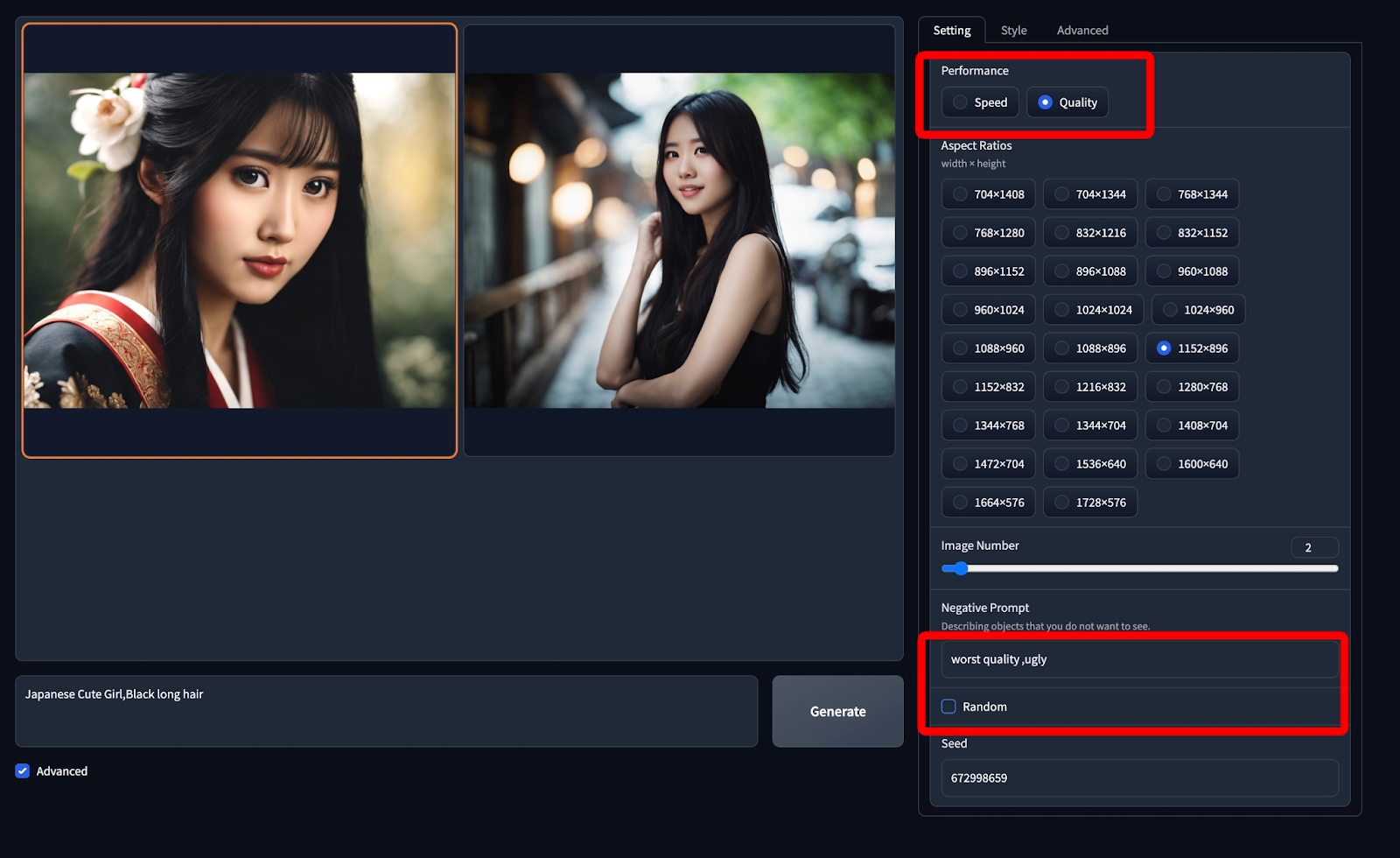Pick the 1152×896 aspect ratio
Screen dimensions: 1400x858
point(1192,348)
